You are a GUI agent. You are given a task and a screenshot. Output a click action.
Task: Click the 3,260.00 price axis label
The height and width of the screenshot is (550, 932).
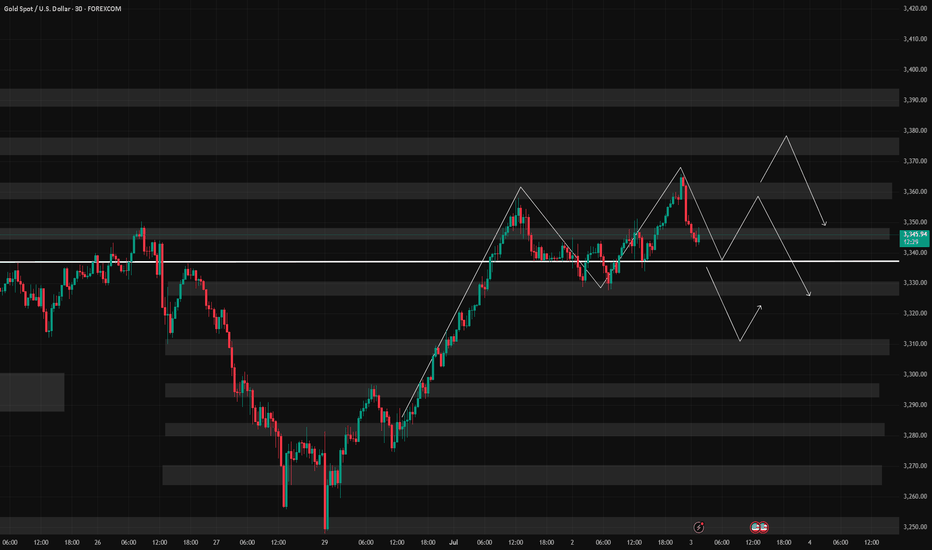click(x=915, y=496)
